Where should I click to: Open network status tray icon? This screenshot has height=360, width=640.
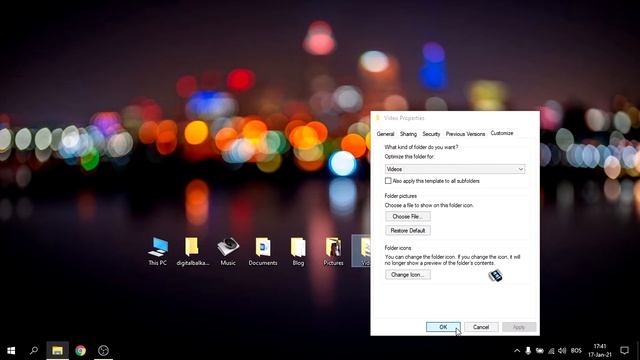tap(551, 351)
